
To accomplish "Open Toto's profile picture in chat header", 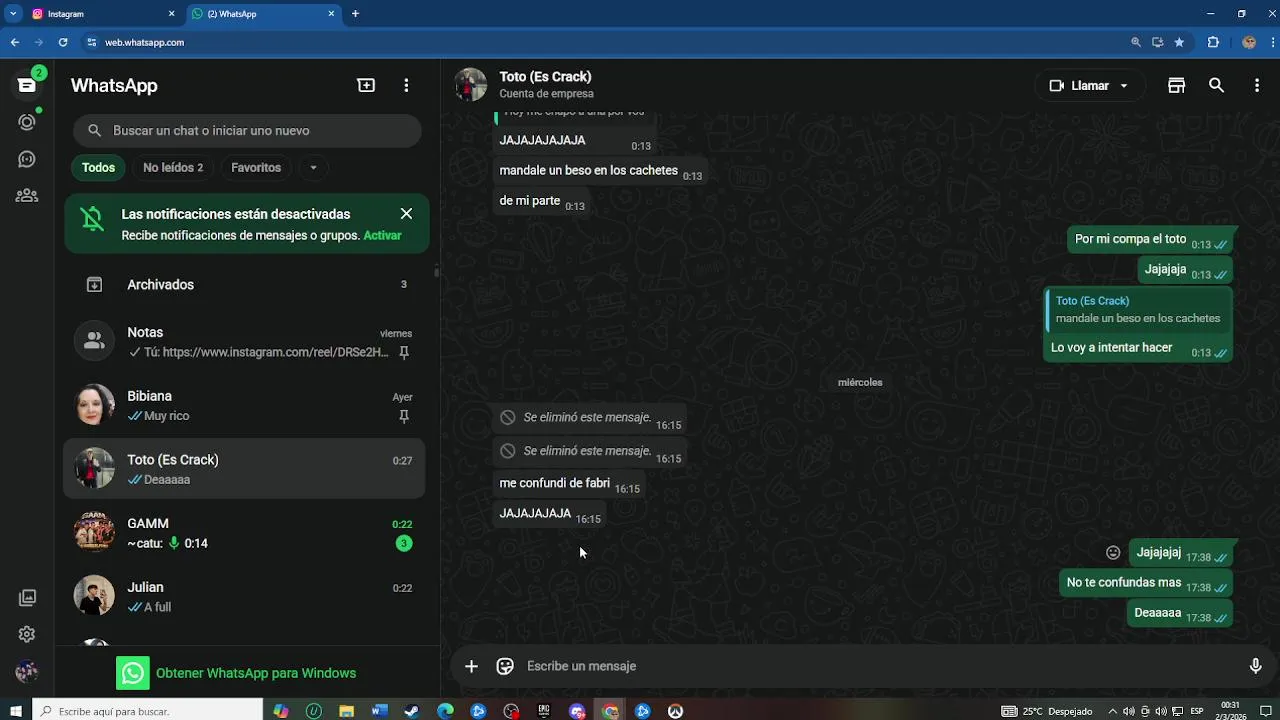I will pos(471,85).
